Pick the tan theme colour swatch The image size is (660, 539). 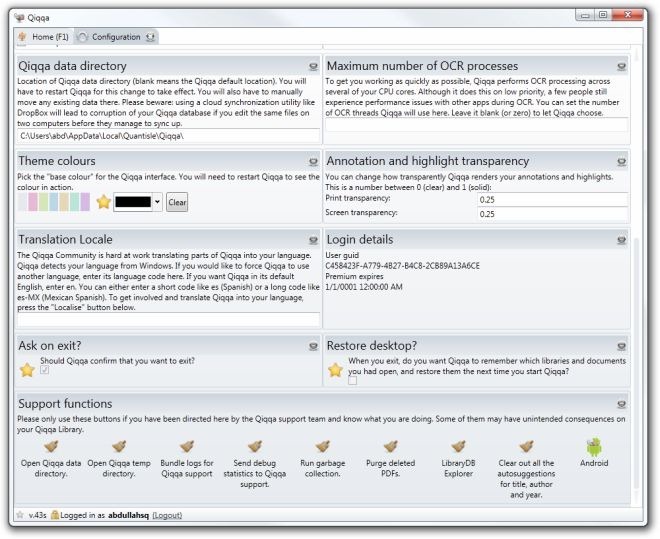(64, 202)
